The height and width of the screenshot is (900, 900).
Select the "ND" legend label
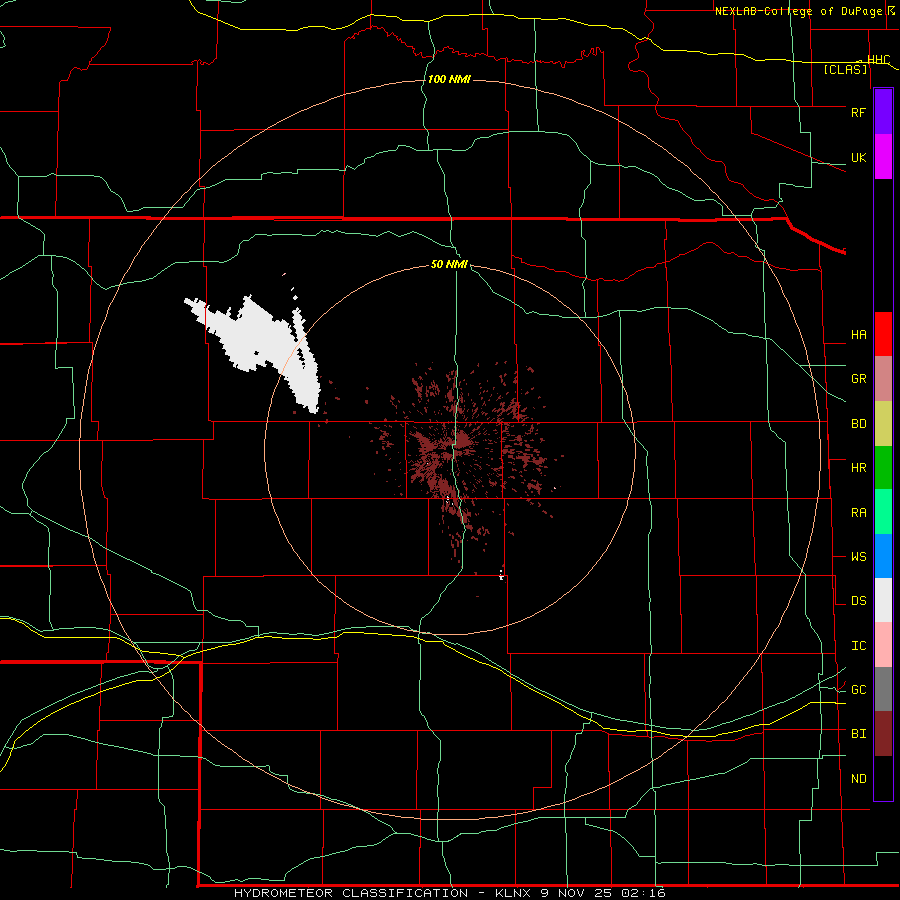(858, 779)
